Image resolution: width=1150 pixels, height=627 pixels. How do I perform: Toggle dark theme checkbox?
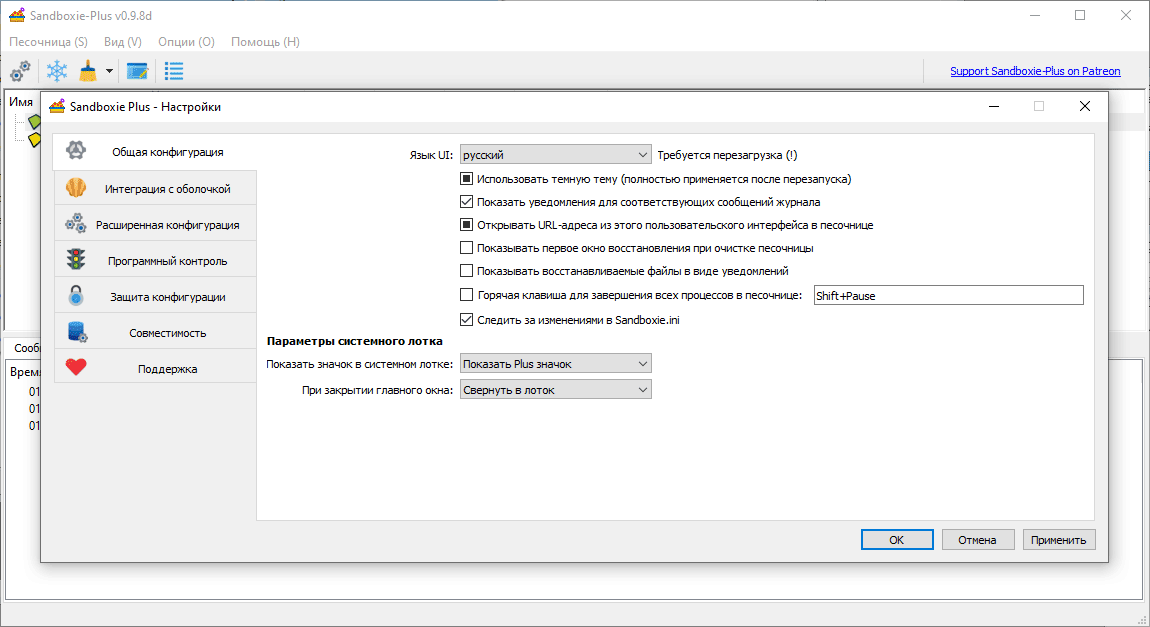[466, 178]
